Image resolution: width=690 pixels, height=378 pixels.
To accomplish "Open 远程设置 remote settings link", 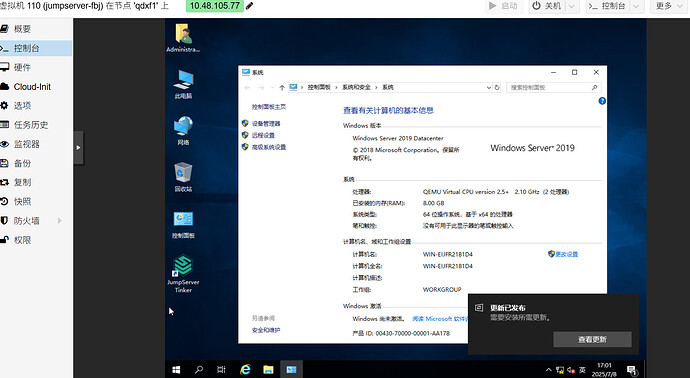I will coord(263,136).
